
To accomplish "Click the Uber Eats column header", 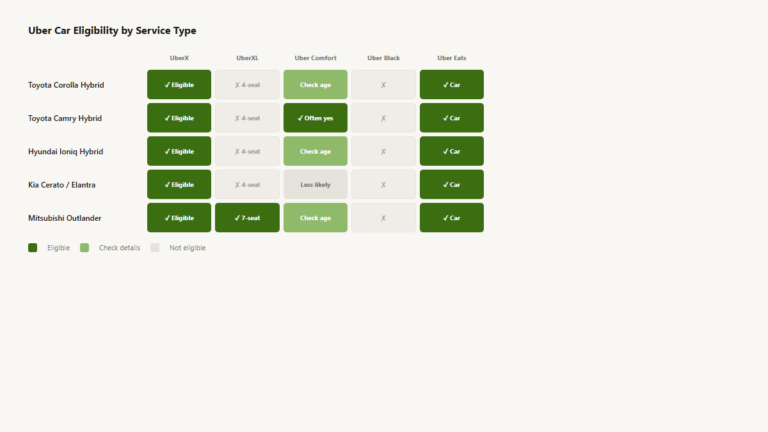I will pos(452,58).
